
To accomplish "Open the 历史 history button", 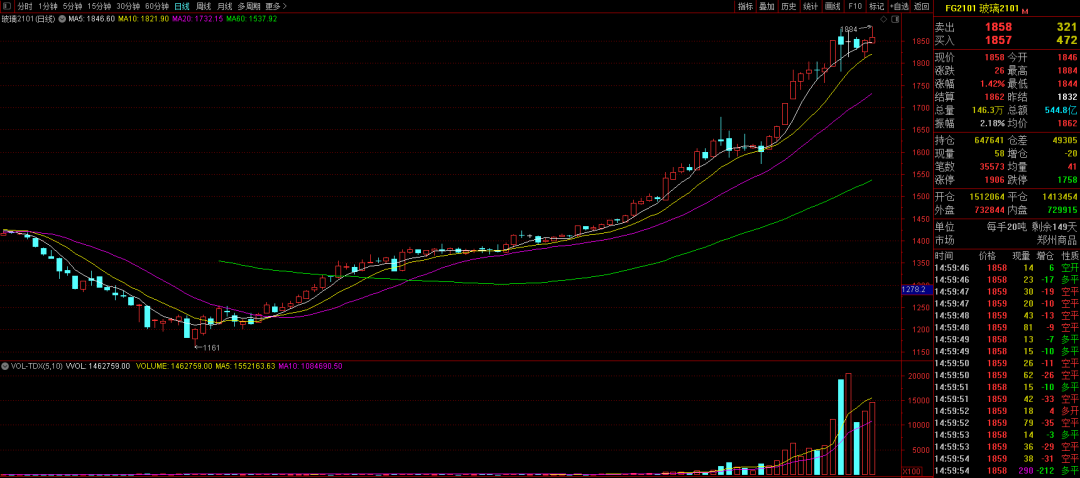I will (x=789, y=6).
